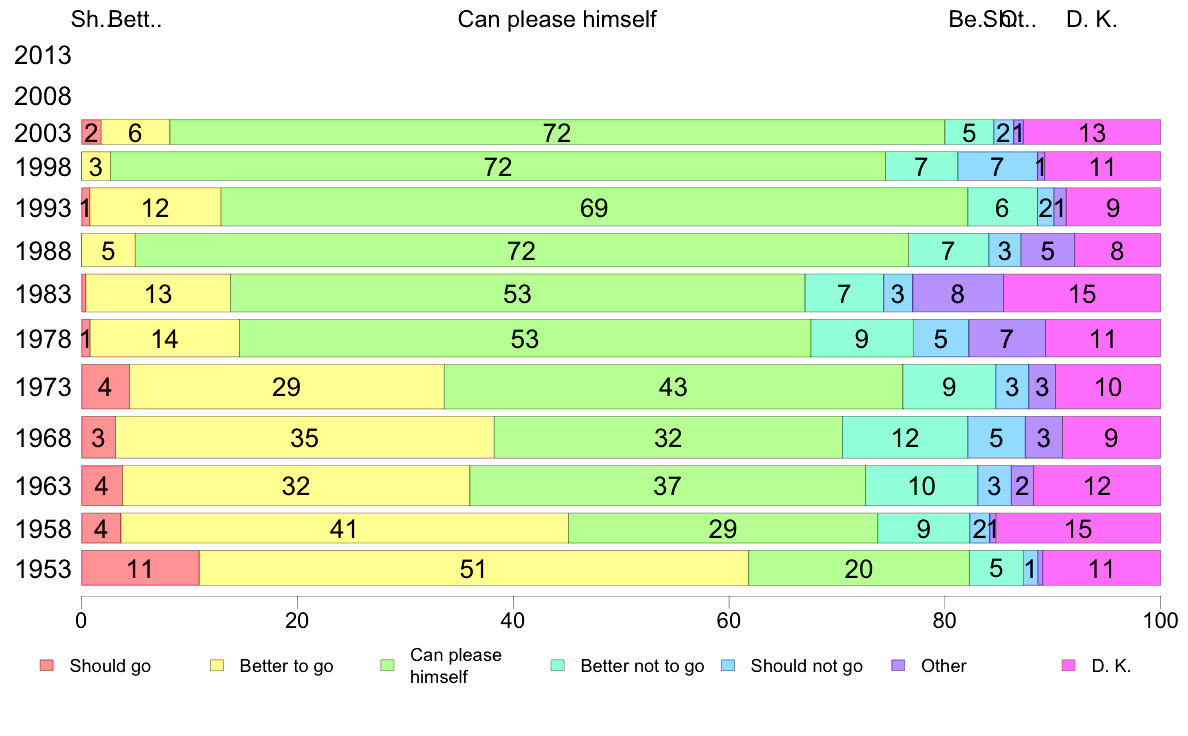Click the D. K. header label at top
1188x736 pixels.
(1092, 19)
